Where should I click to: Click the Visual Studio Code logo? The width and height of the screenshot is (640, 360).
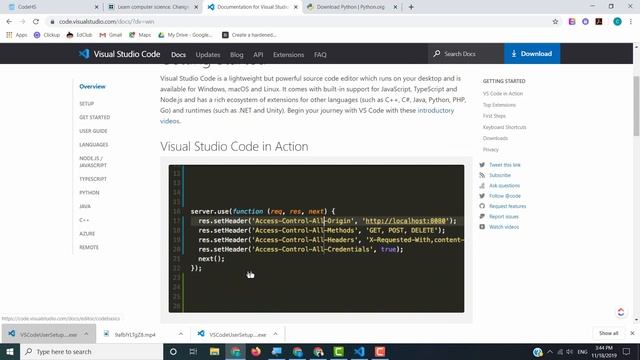119,54
